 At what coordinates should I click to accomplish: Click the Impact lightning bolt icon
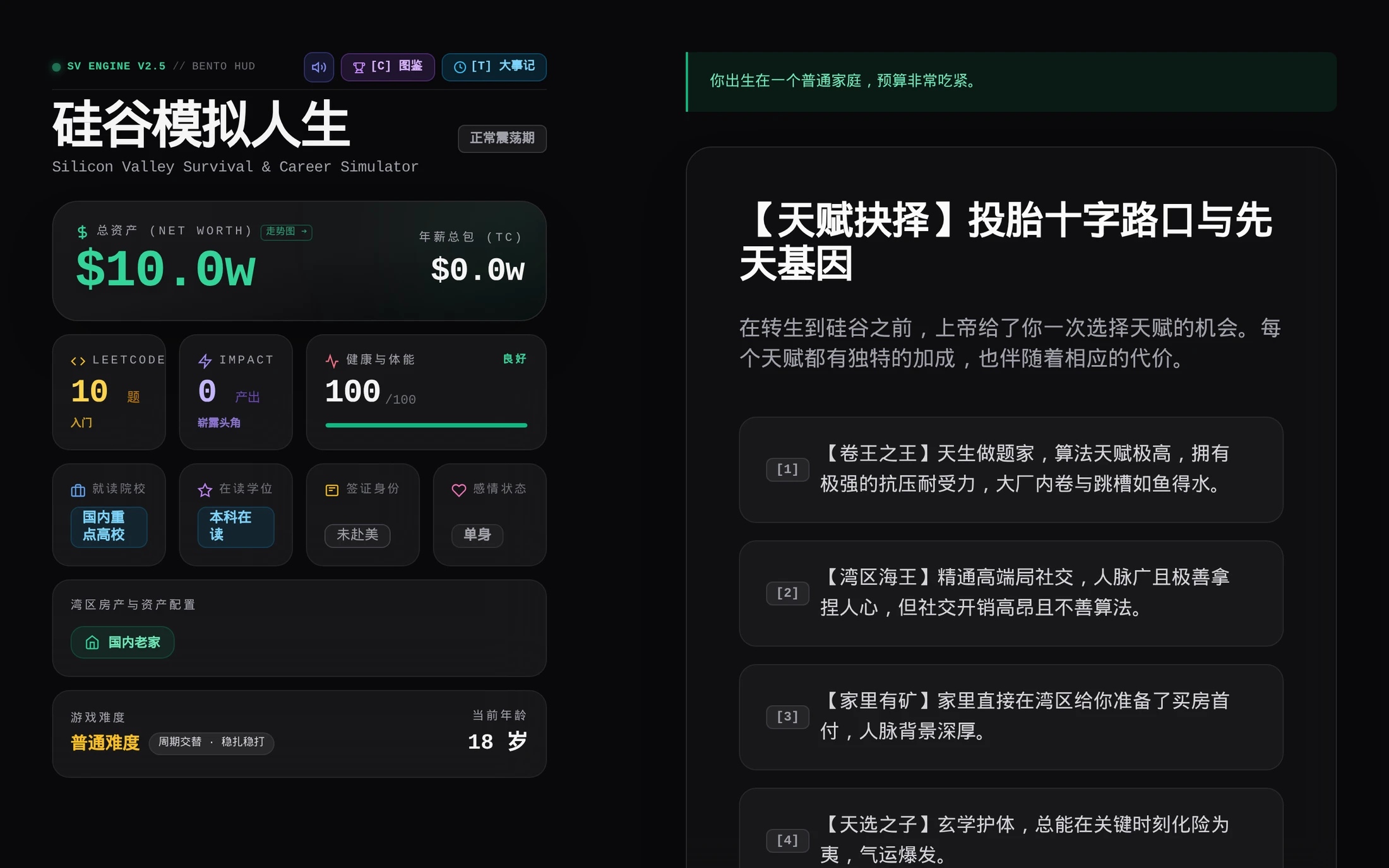click(x=205, y=361)
